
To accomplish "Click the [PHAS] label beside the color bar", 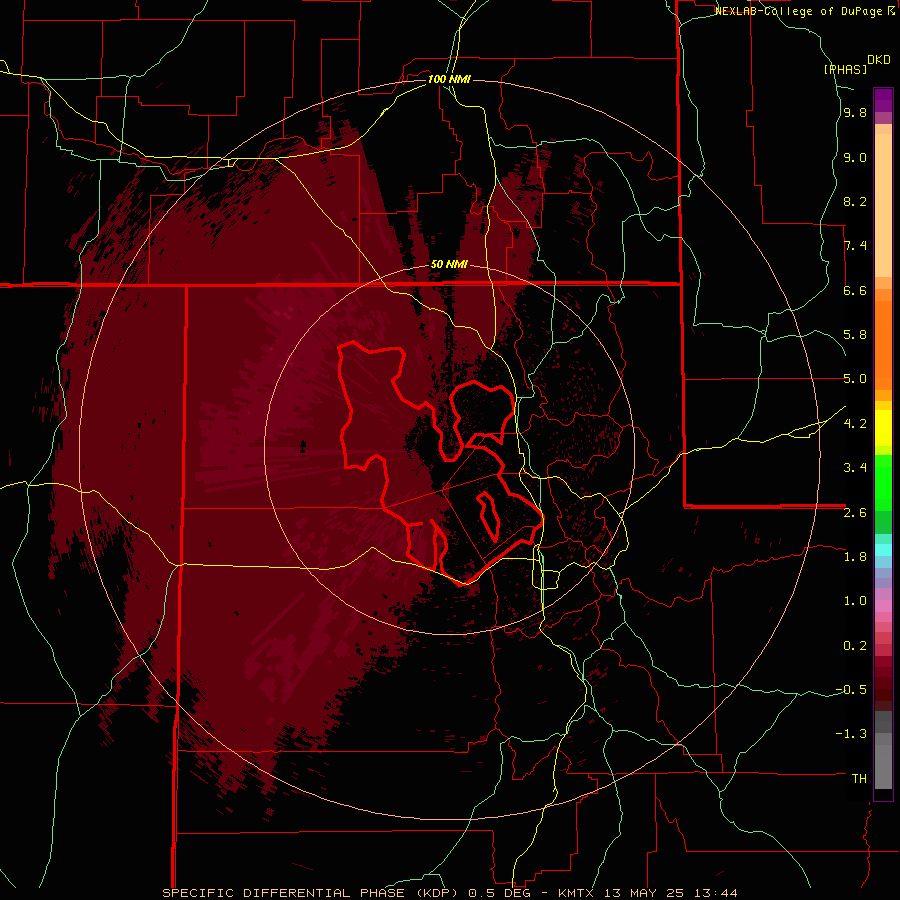I will tap(845, 69).
